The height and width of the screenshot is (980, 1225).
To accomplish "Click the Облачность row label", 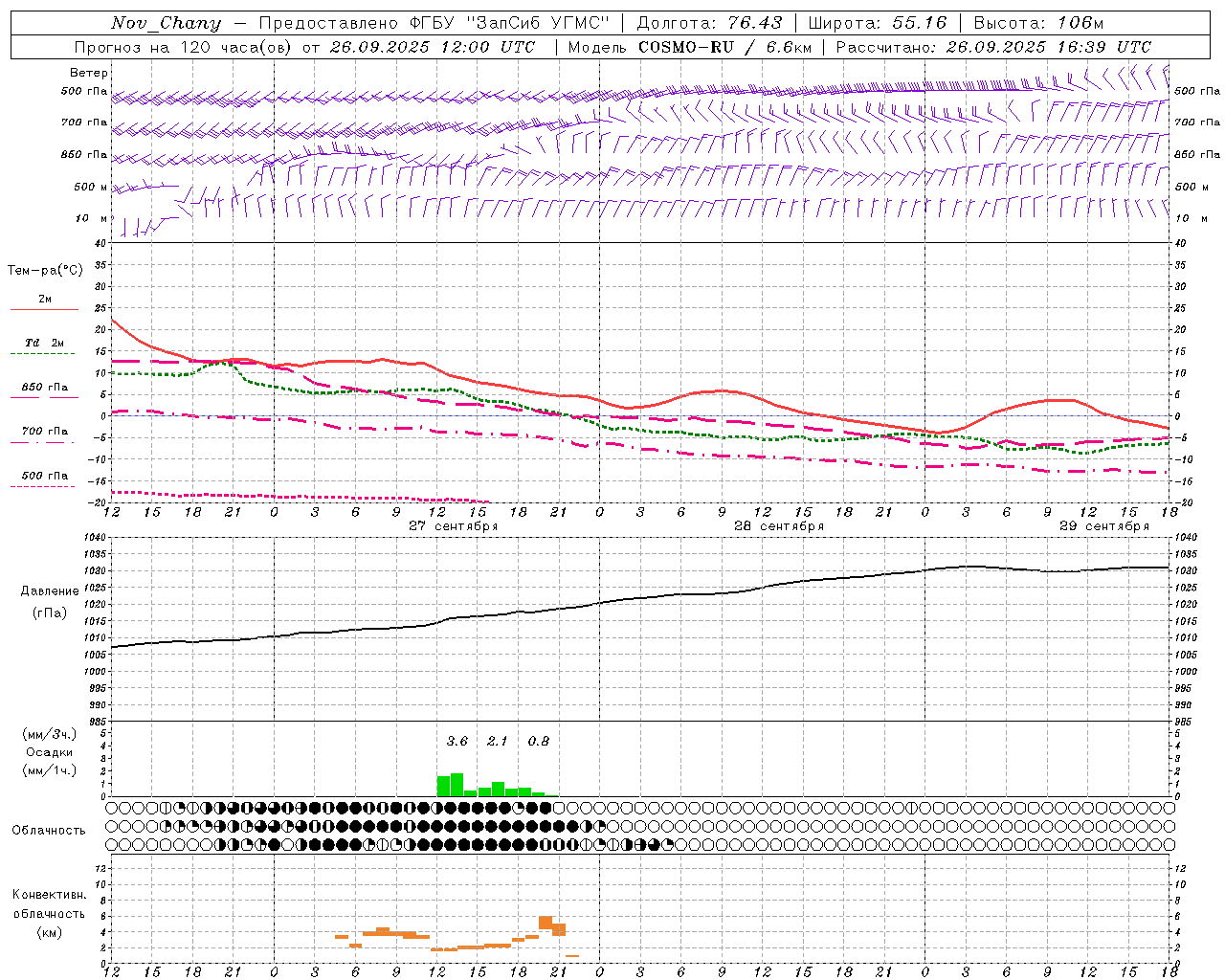I will (x=49, y=830).
